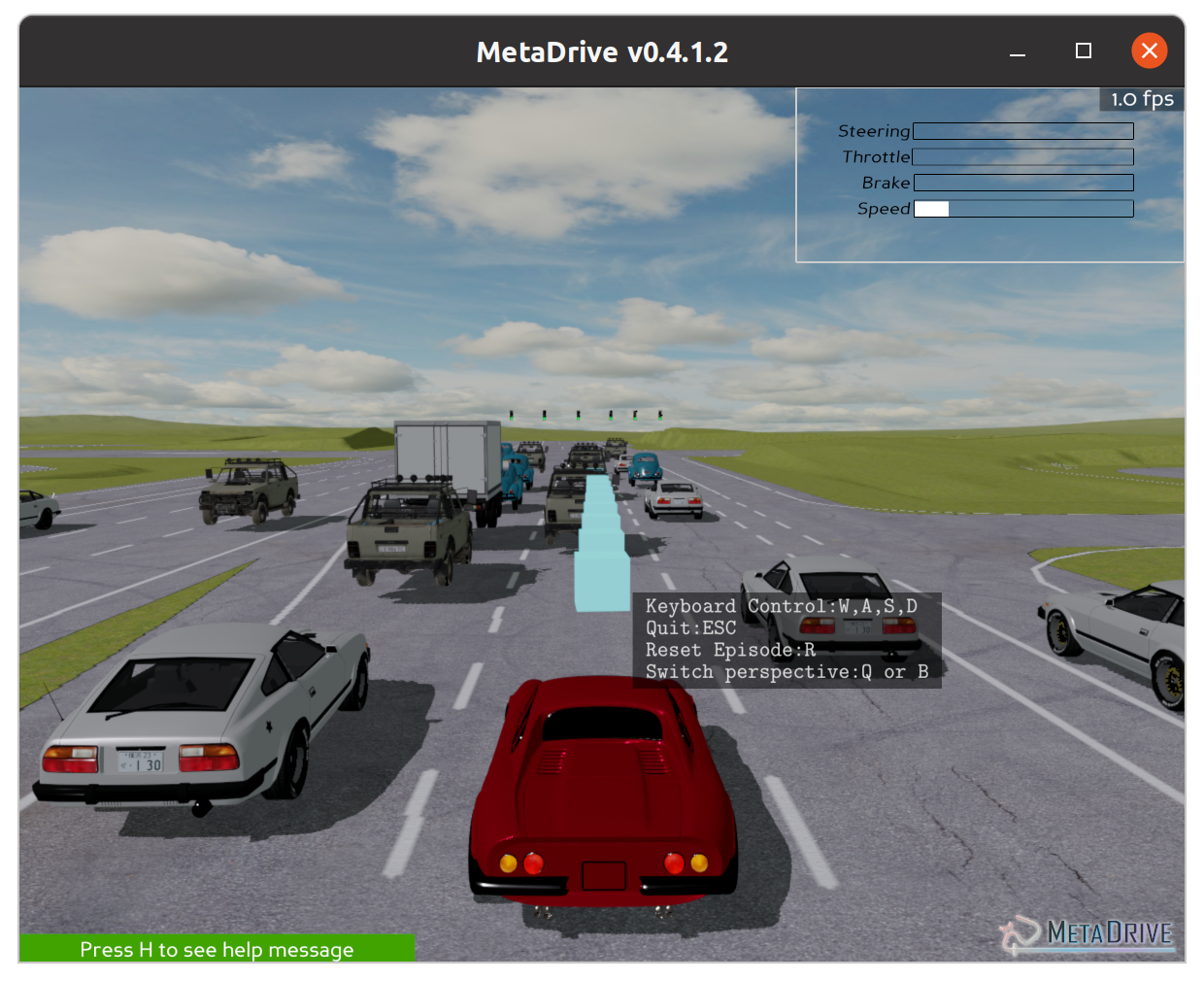
Task: Click the 'Switch perspective:Q or B' line
Action: pyautogui.click(x=787, y=672)
